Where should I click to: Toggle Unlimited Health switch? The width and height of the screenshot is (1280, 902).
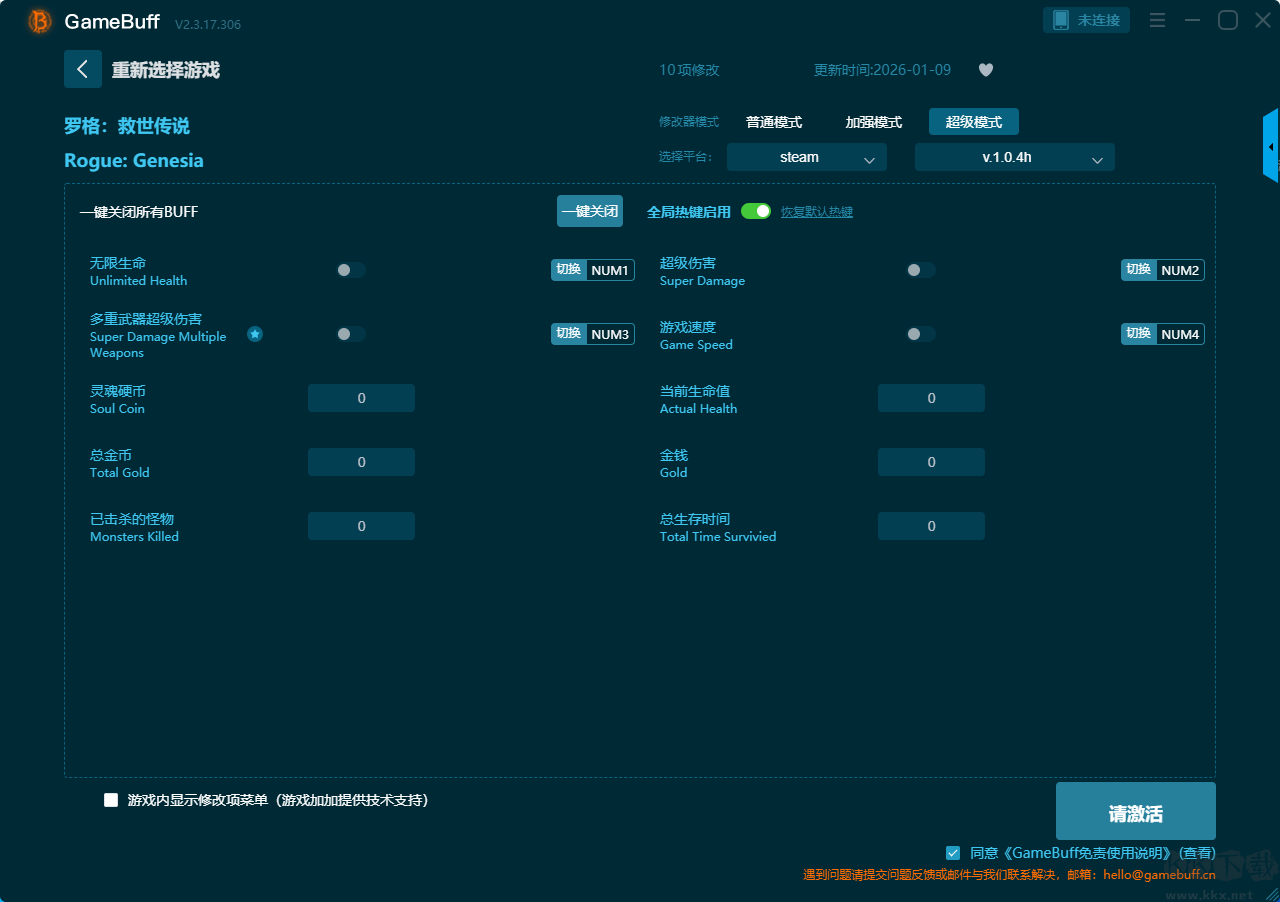click(351, 270)
